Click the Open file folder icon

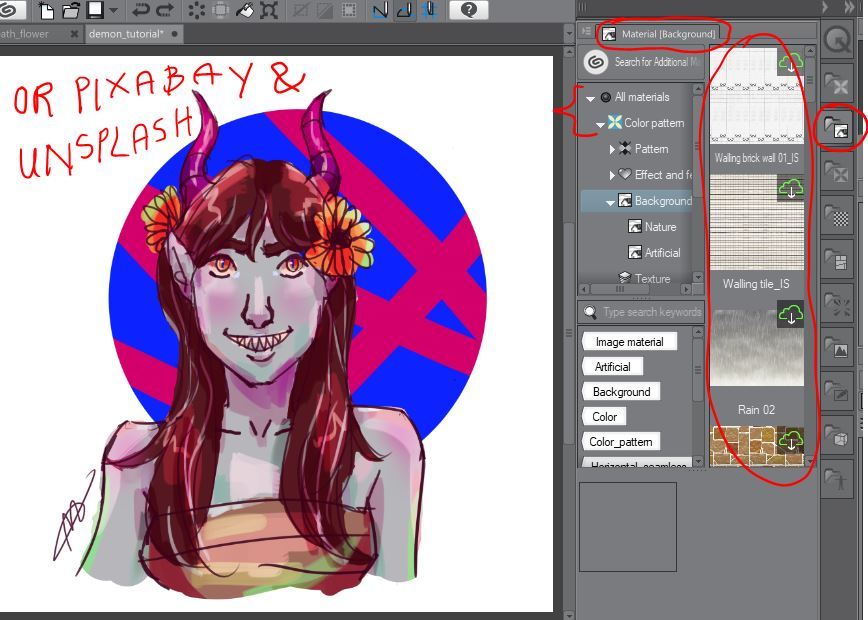click(71, 11)
